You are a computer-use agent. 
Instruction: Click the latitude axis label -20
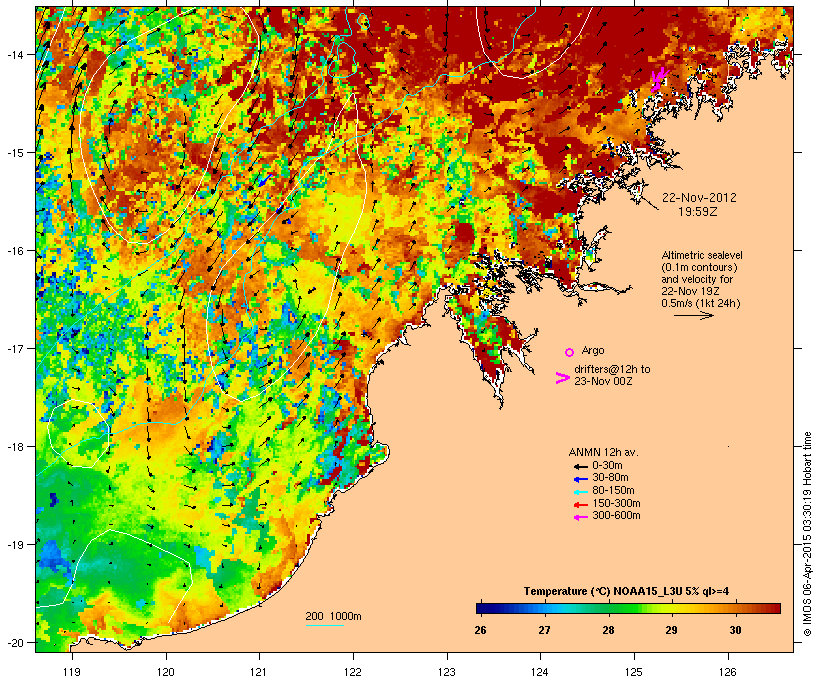click(x=14, y=642)
